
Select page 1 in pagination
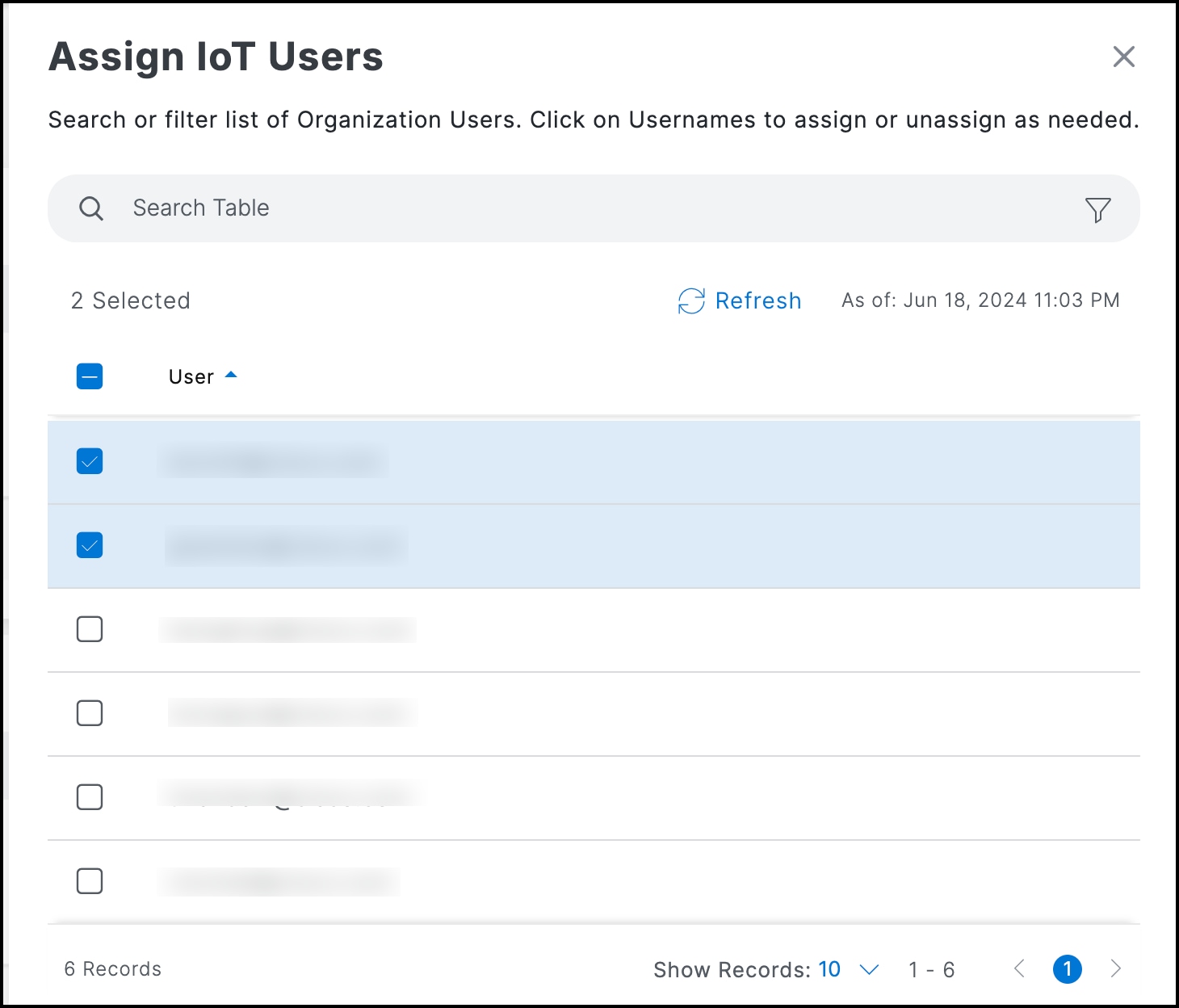(x=1067, y=969)
